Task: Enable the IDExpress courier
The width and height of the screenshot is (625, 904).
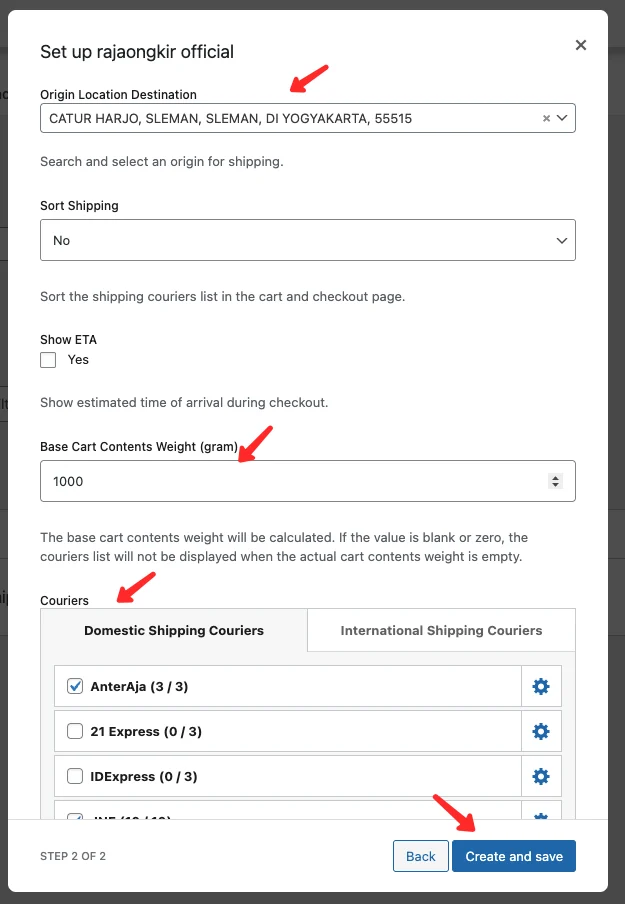Action: point(74,776)
